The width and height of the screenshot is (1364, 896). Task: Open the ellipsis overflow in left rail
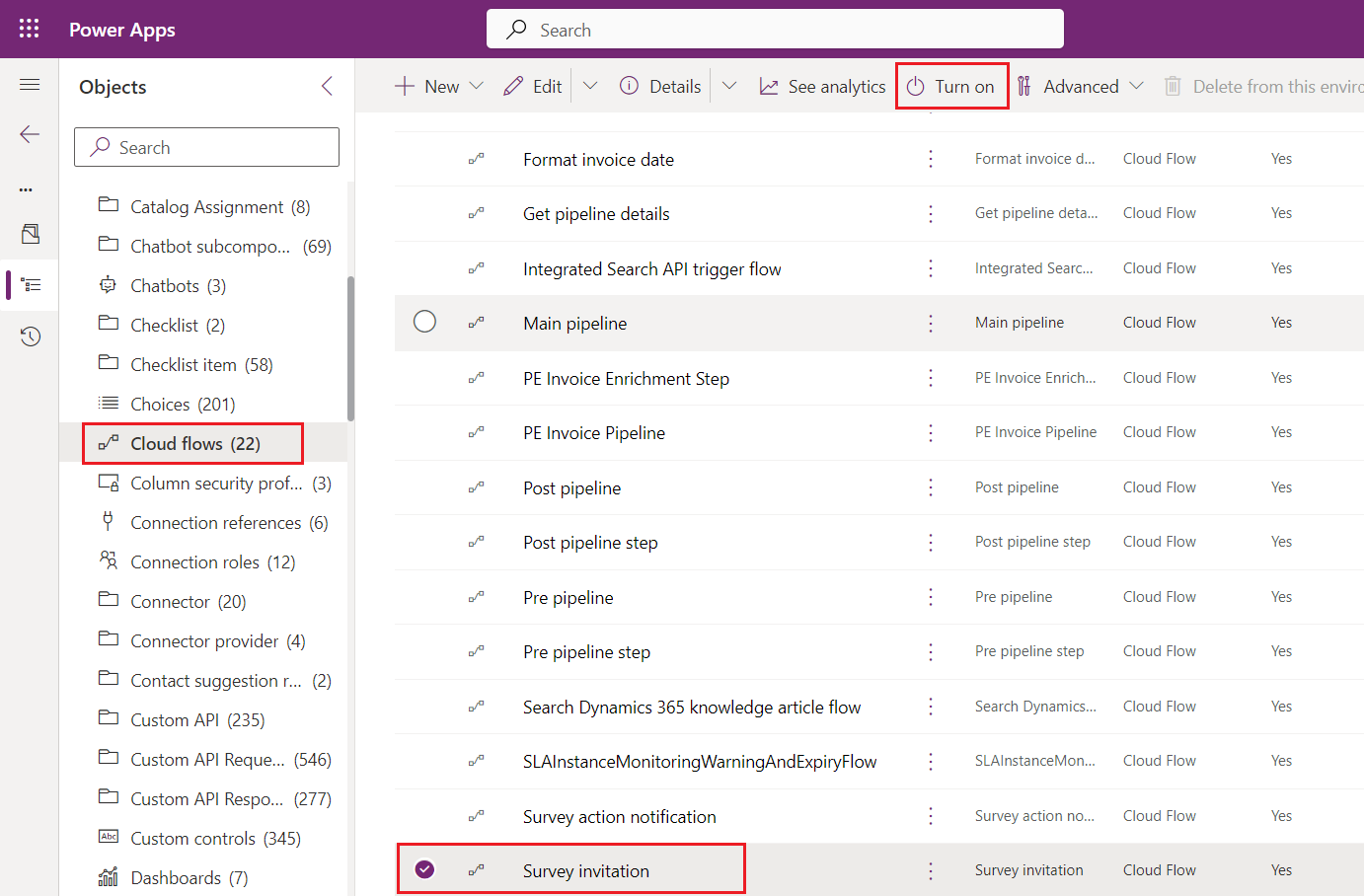click(x=26, y=189)
